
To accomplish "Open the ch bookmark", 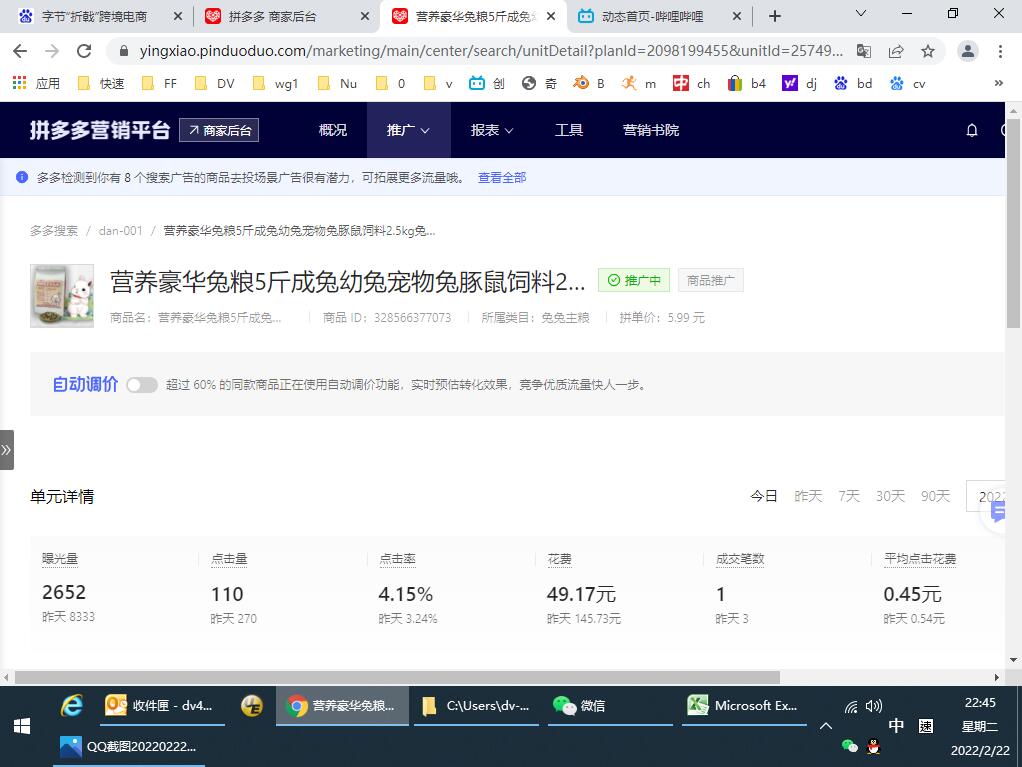I will click(x=692, y=83).
